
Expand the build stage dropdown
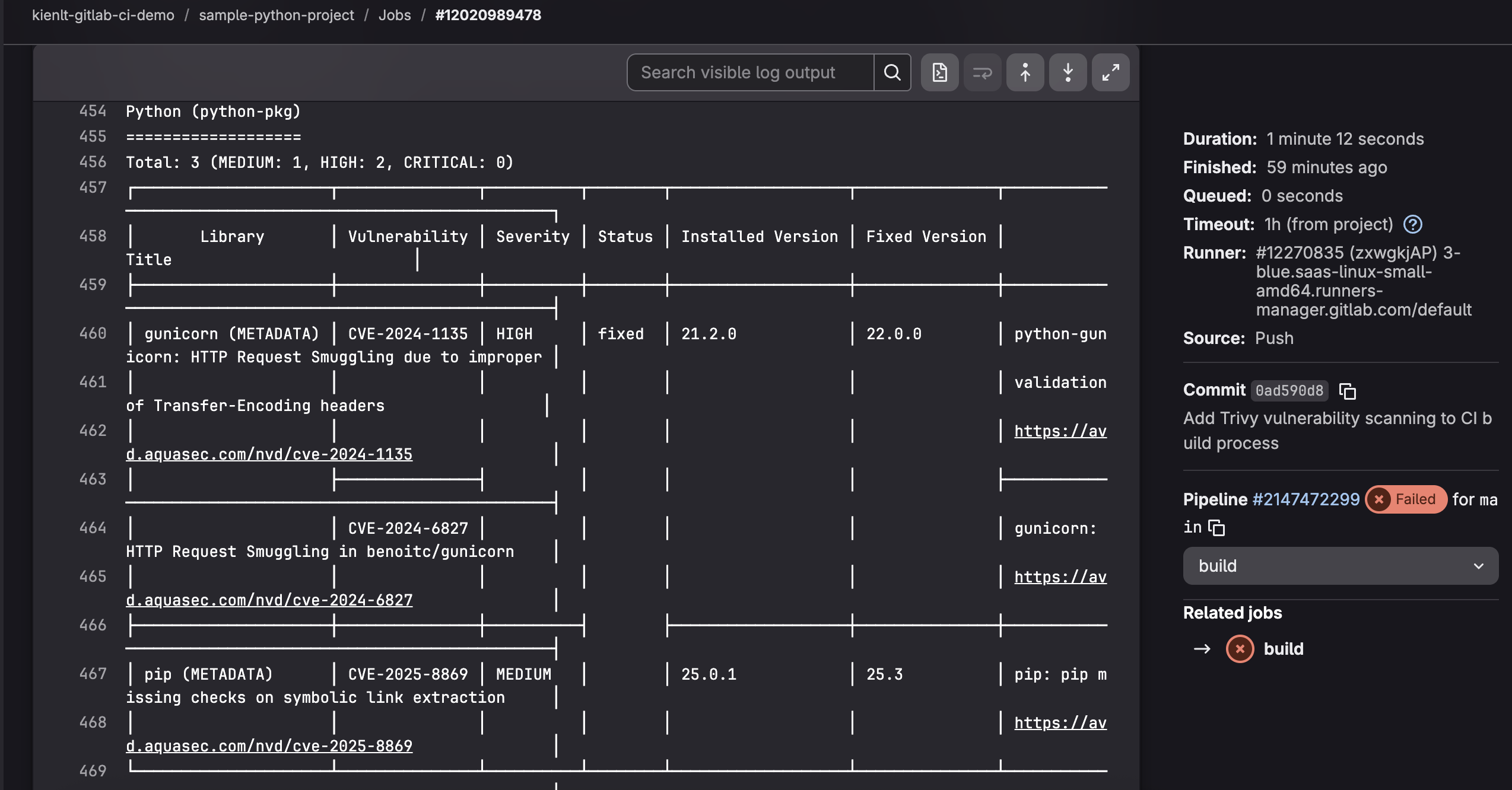pos(1340,566)
